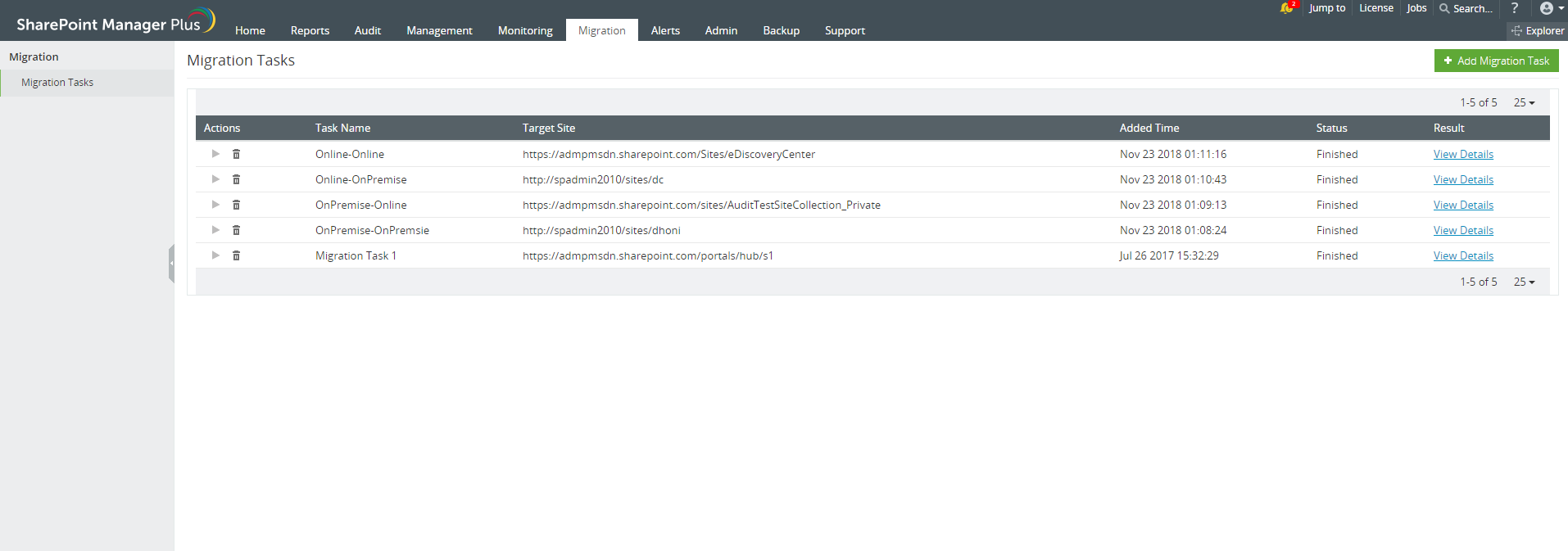
Task: Click Add Migration Task button
Action: (x=1496, y=61)
